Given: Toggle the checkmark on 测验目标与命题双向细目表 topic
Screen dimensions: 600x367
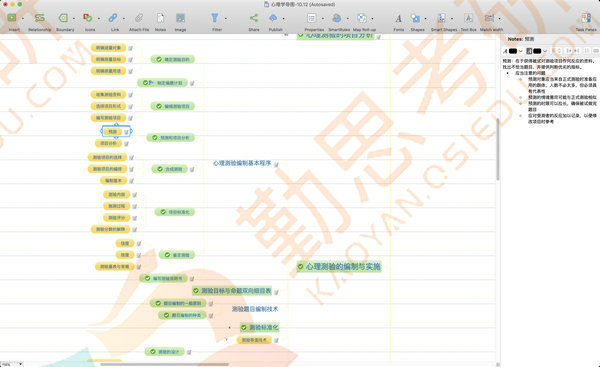Looking at the screenshot, I should pyautogui.click(x=196, y=291).
